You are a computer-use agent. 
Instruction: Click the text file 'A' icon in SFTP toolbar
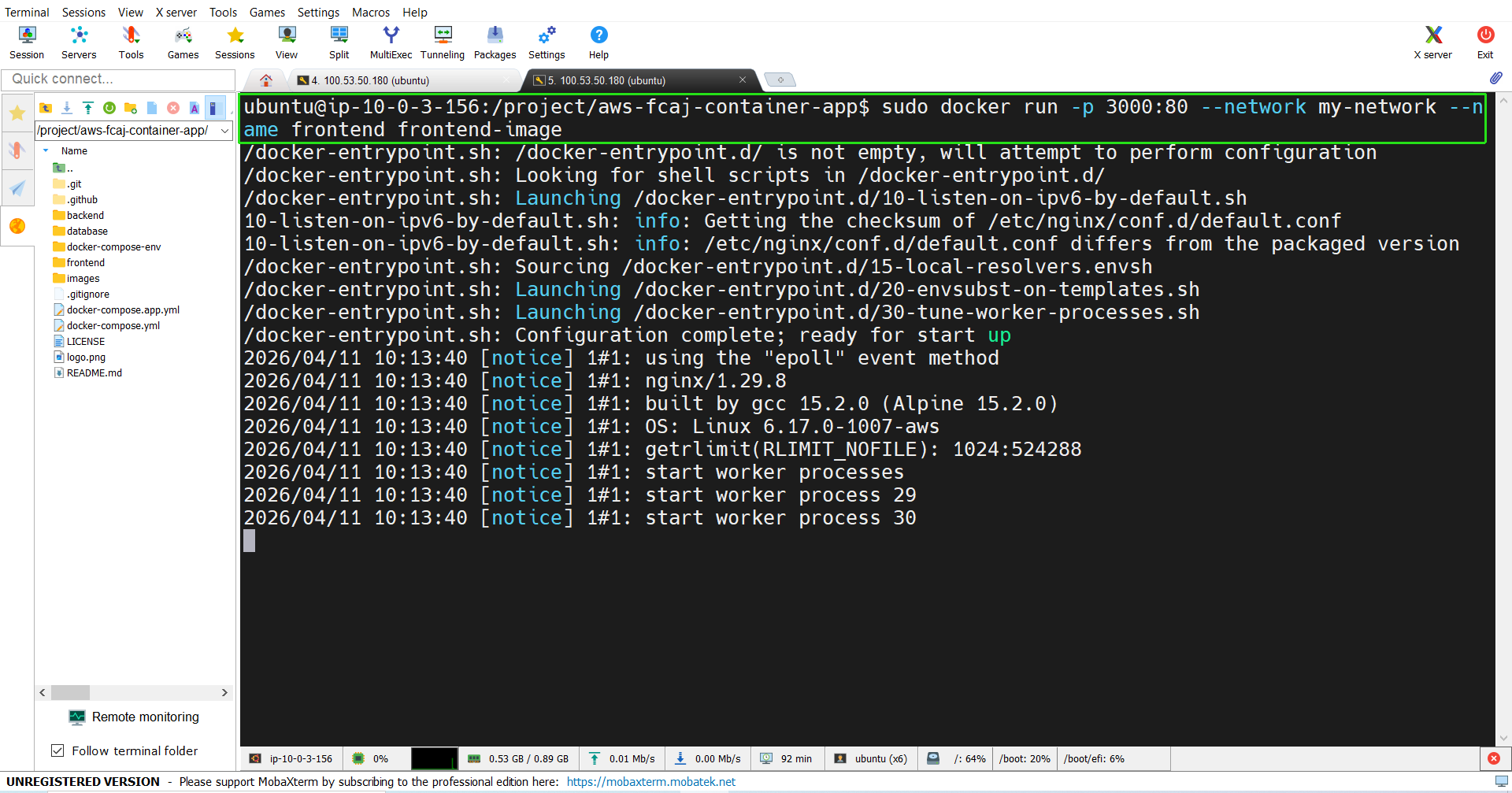coord(194,108)
